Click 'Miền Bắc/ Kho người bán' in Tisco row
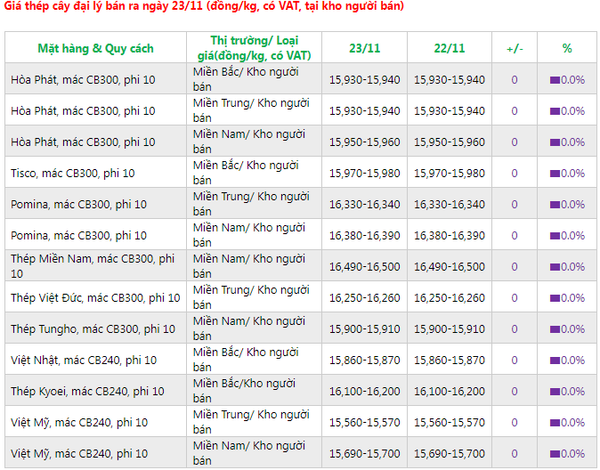Screen dimensions: 600x470 coord(246,173)
